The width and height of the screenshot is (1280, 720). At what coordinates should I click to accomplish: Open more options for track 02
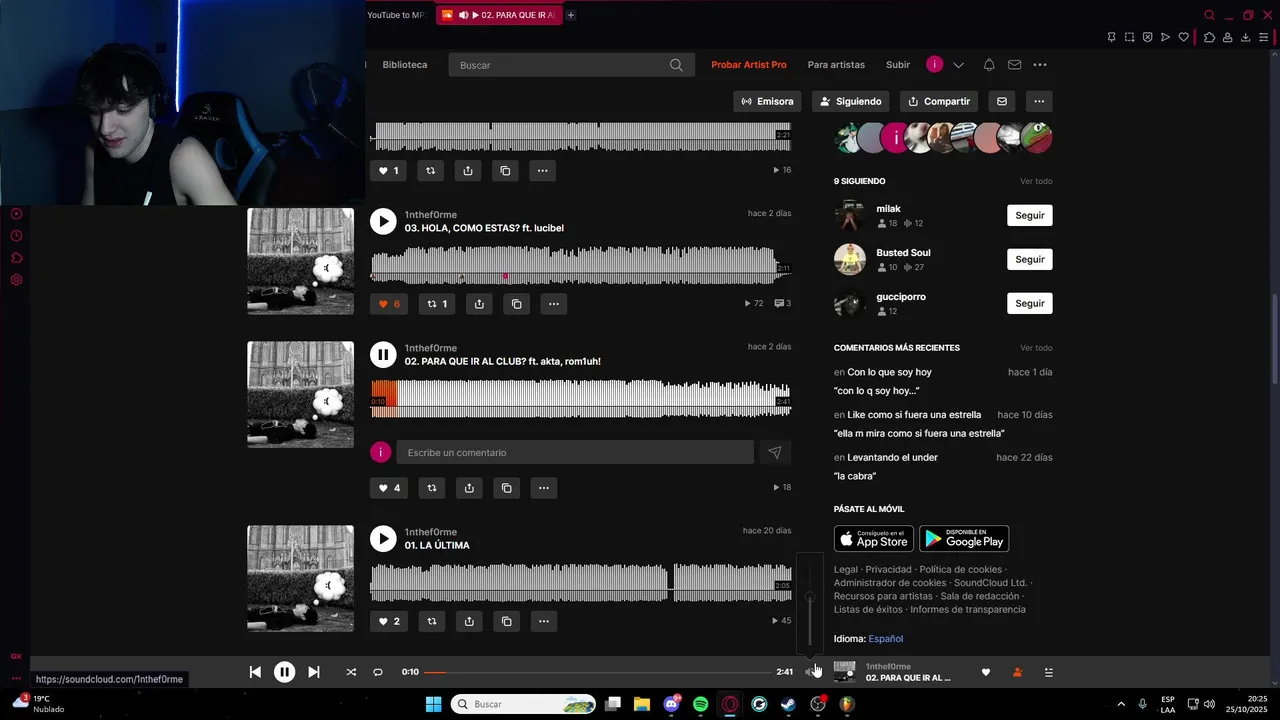(543, 488)
